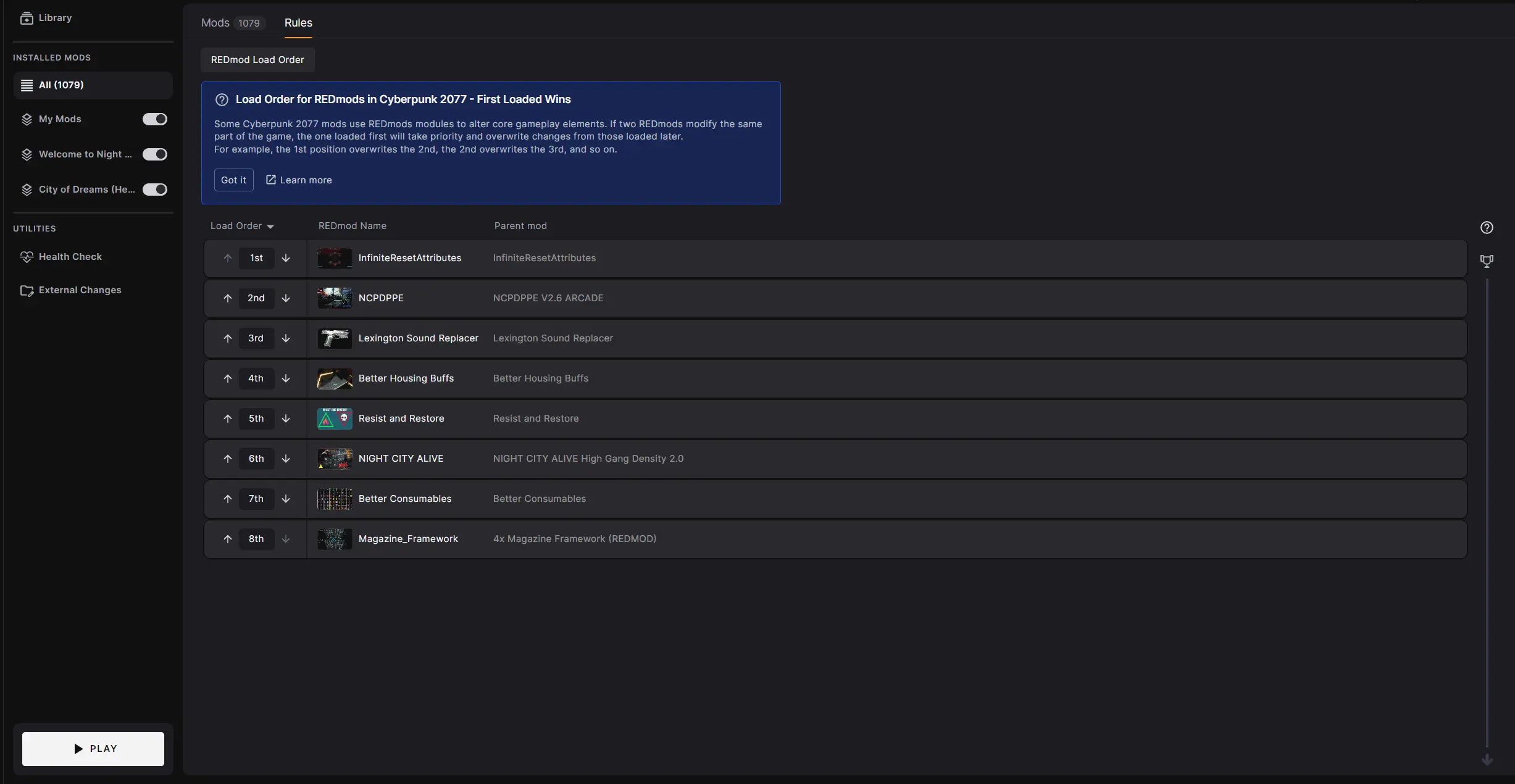Launch the game with PLAY button

[93, 749]
